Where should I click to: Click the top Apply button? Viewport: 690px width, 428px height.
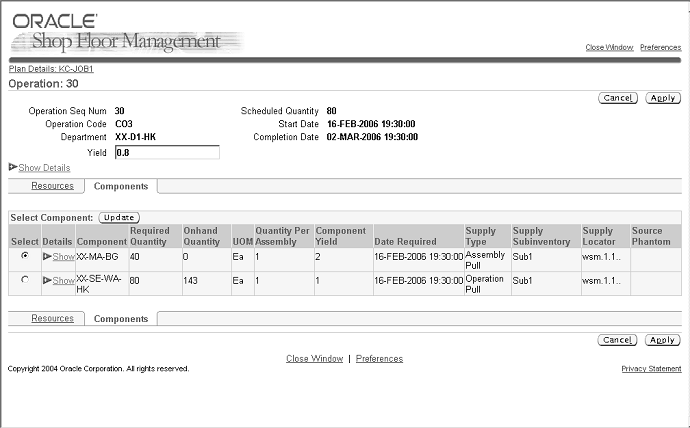(663, 98)
